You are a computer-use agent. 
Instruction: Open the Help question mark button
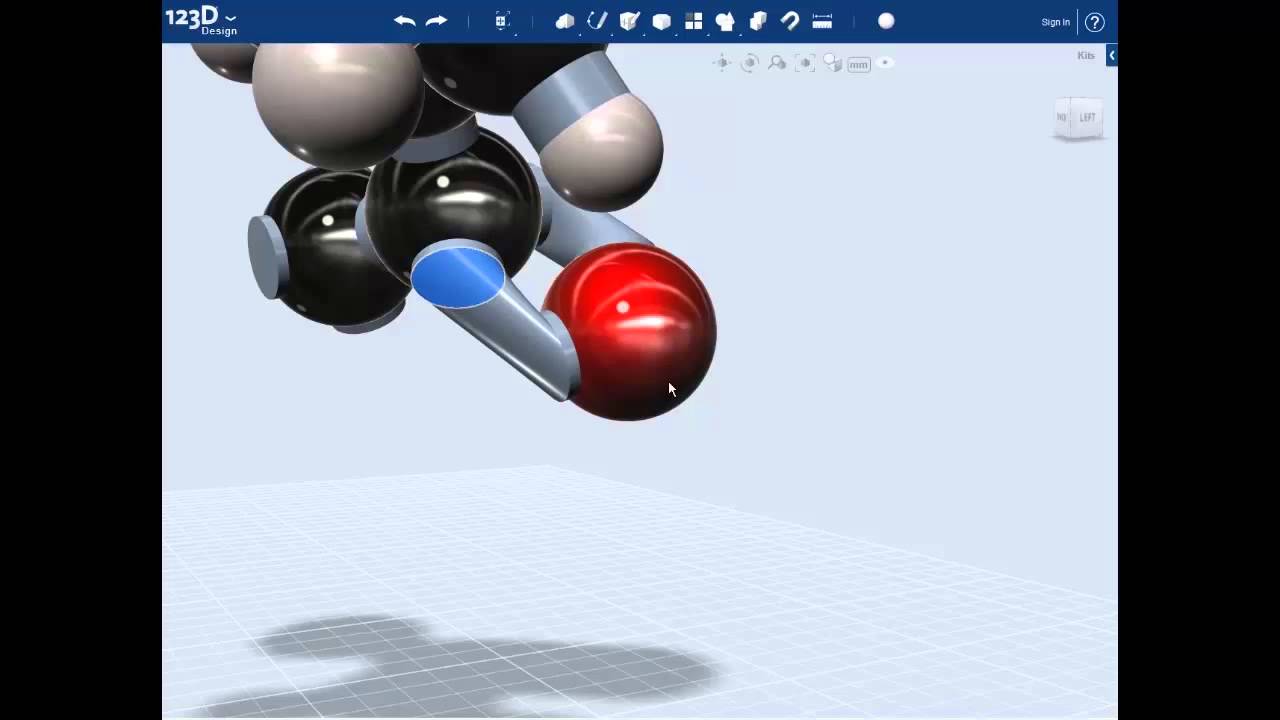[x=1095, y=22]
